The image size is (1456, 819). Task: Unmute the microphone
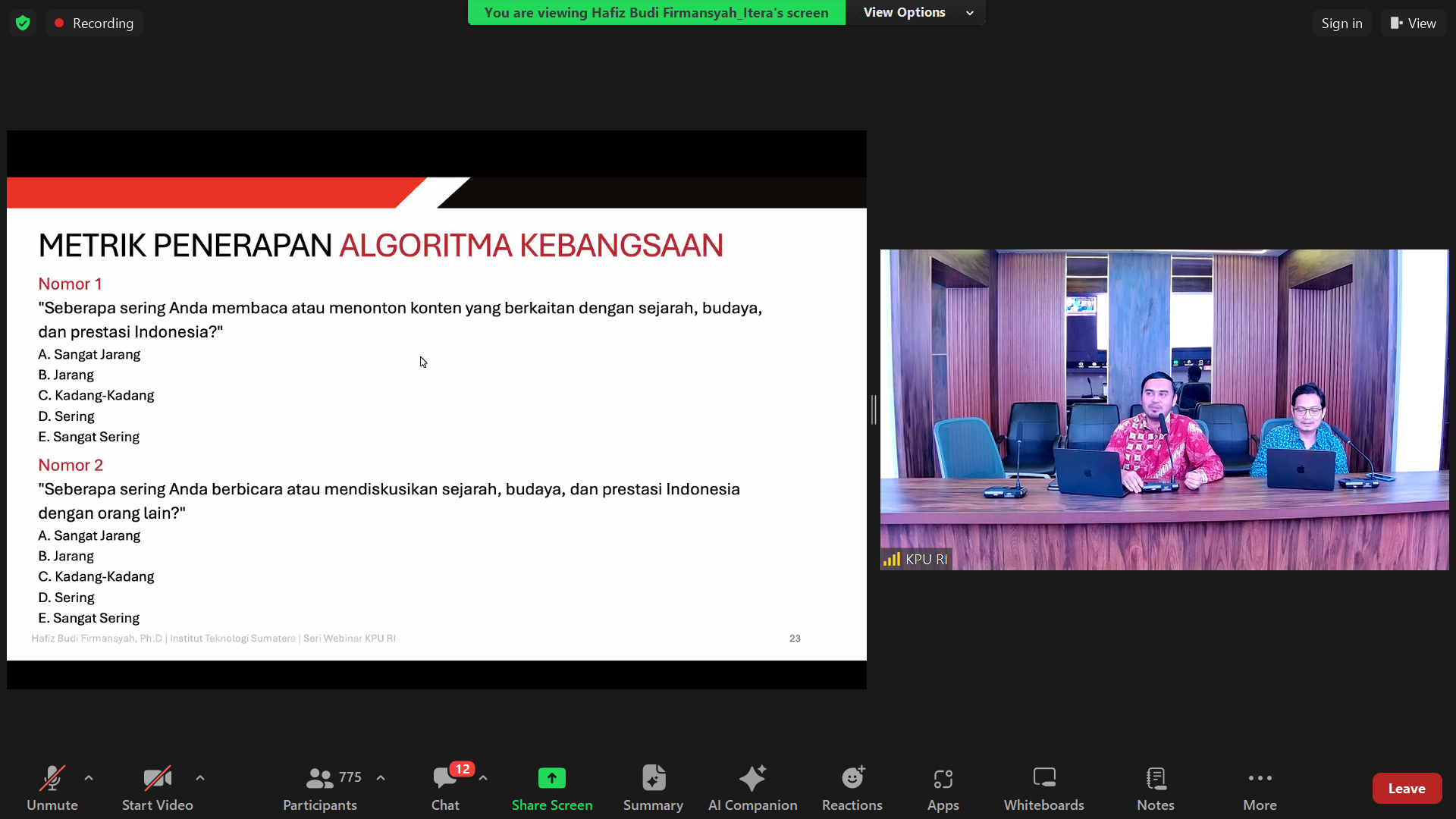click(x=52, y=779)
